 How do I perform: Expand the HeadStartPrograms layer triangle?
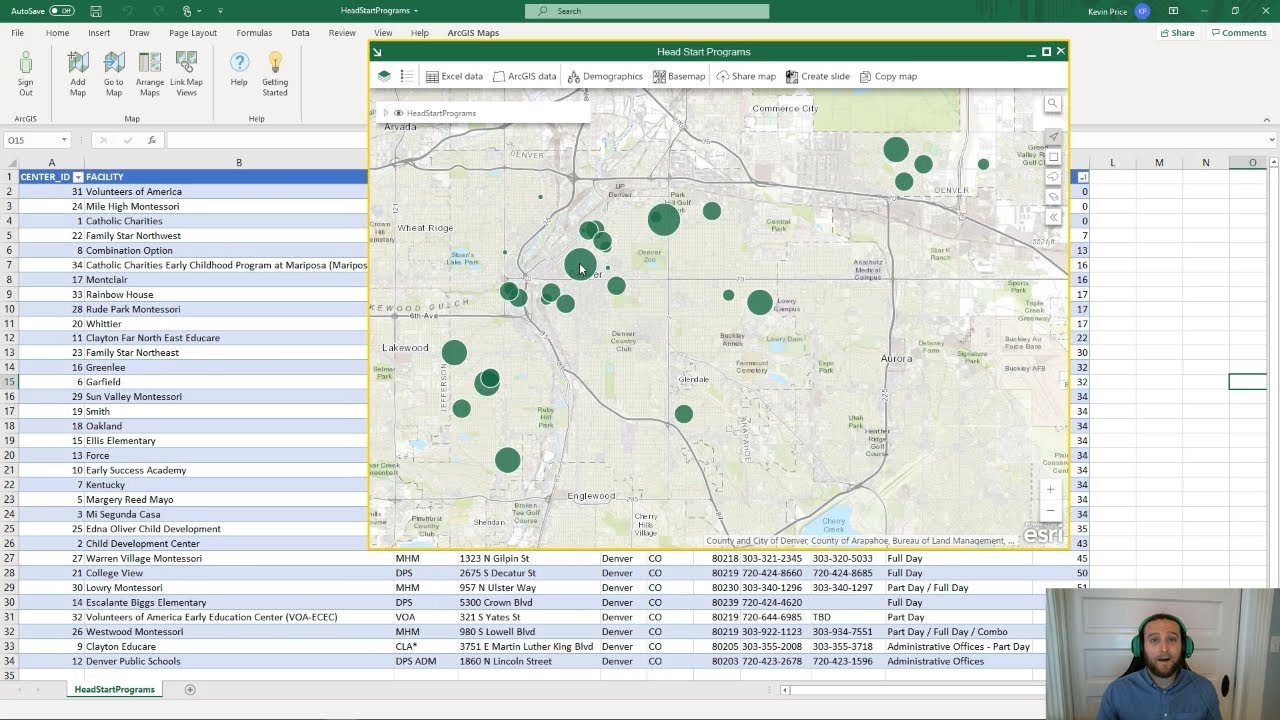386,113
